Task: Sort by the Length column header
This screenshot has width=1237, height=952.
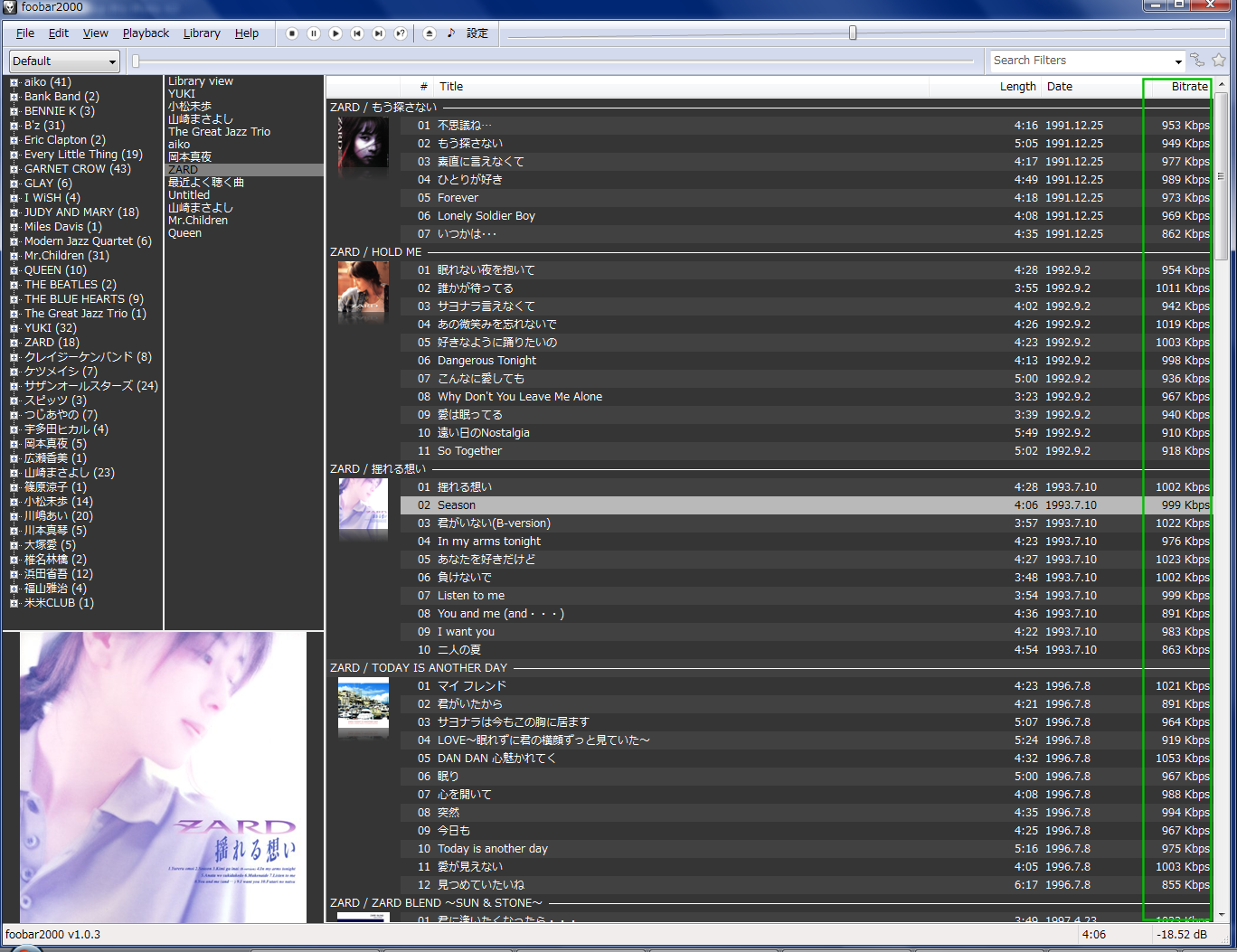Action: click(986, 87)
